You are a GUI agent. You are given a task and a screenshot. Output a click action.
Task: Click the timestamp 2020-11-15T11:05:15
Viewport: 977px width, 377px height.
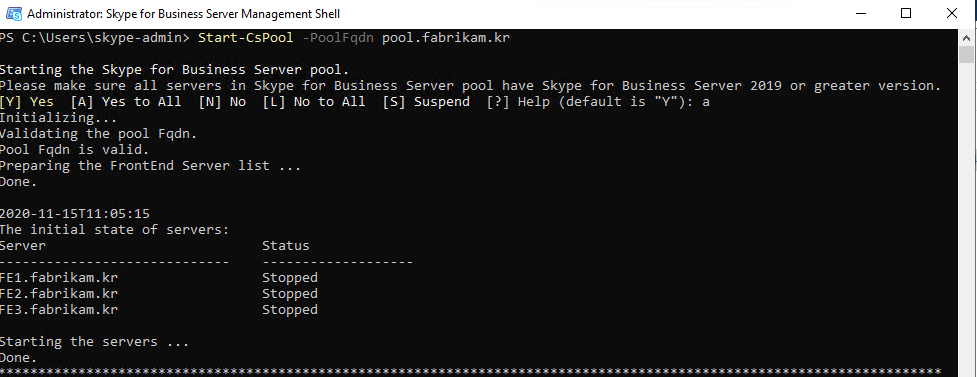coord(75,214)
